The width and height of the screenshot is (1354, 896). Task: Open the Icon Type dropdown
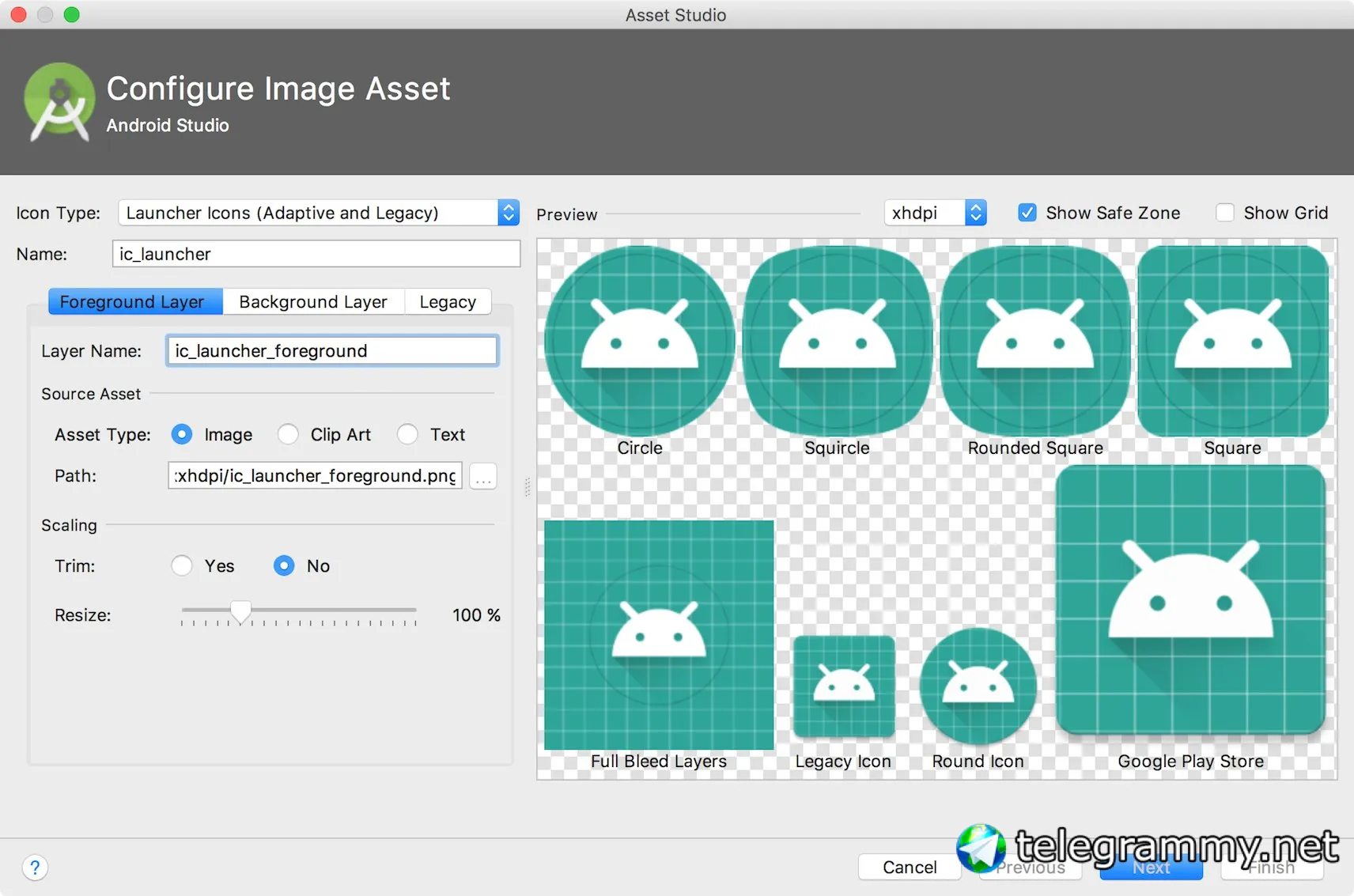(319, 213)
